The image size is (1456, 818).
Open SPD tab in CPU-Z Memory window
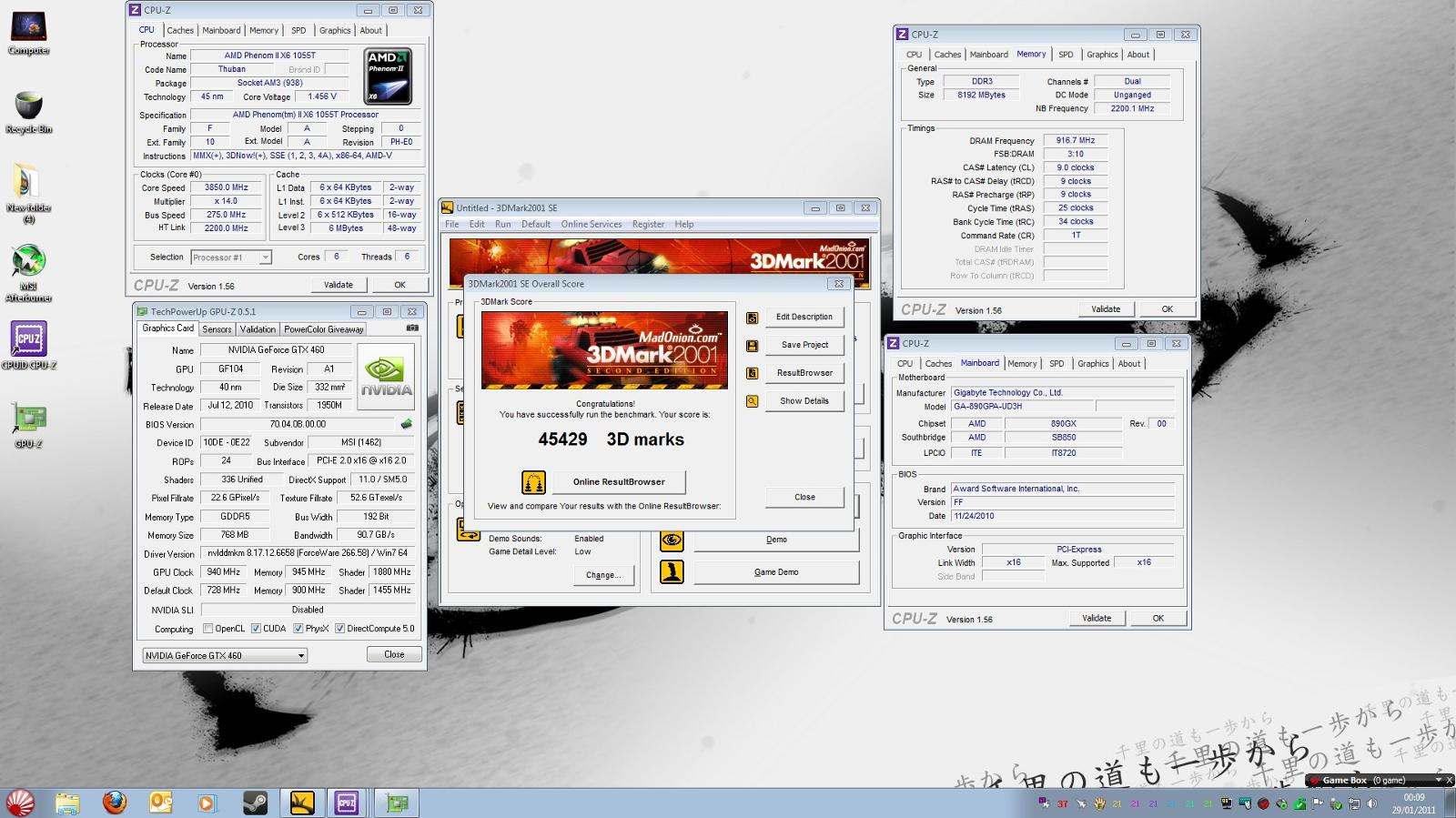(x=1066, y=55)
